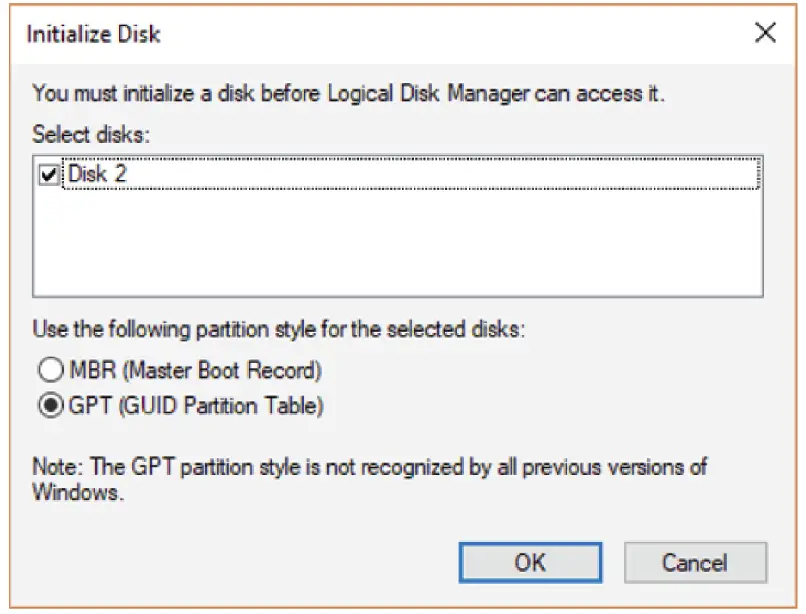Screen dimensions: 806x614
Task: Close the Initialize Disk dialog with X
Action: (x=765, y=33)
